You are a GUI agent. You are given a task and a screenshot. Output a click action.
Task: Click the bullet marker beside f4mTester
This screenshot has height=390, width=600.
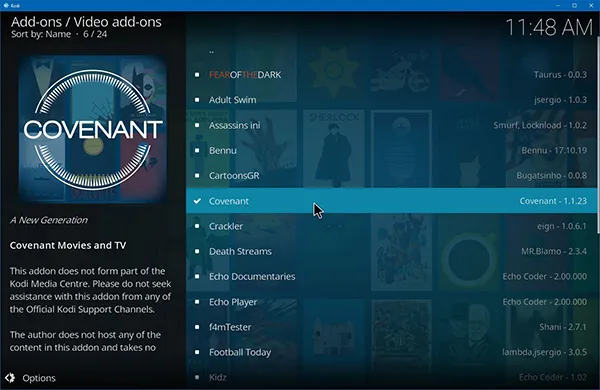pyautogui.click(x=197, y=327)
